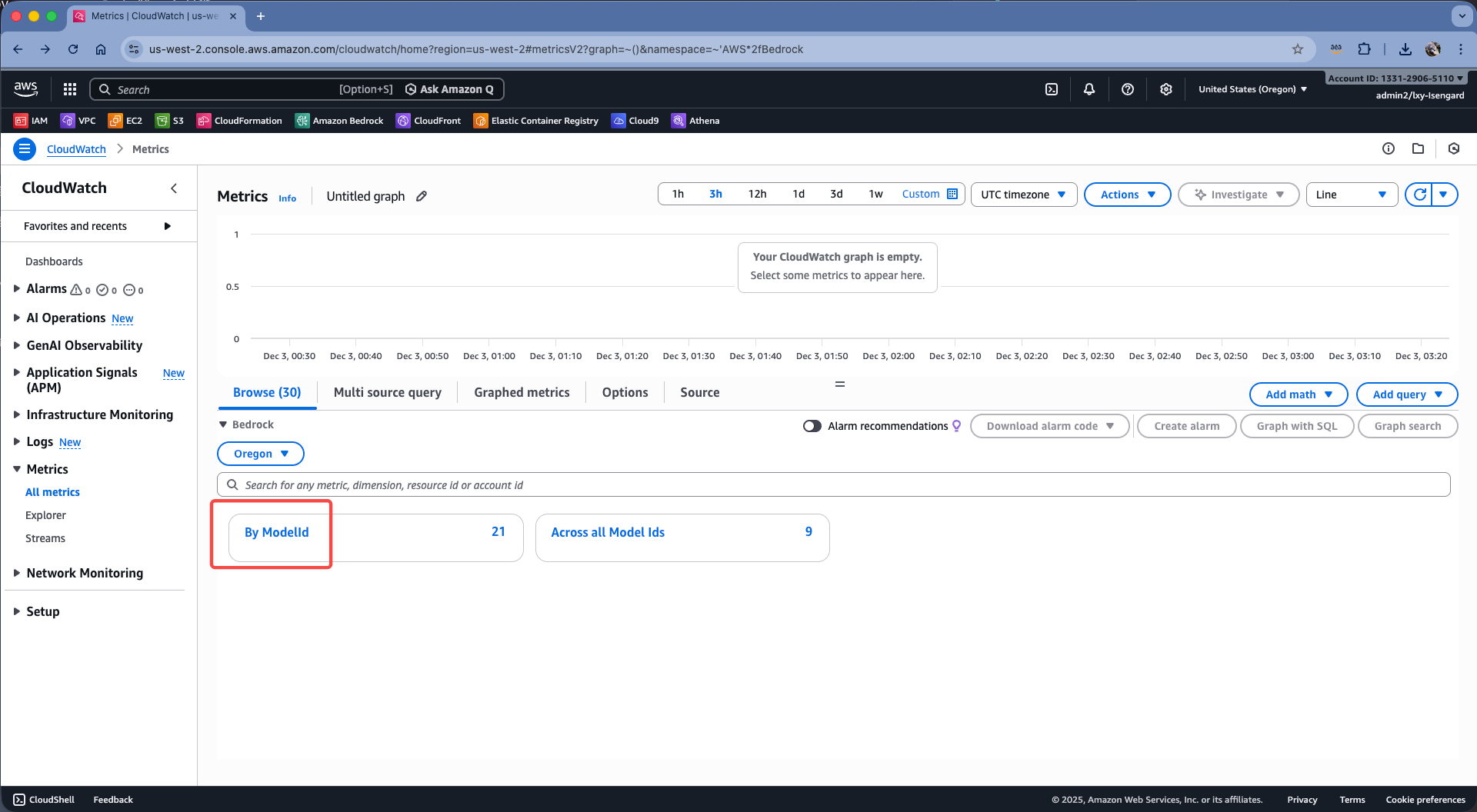Expand the Line graph type dropdown
Screen dimensions: 1477x812
click(1351, 195)
